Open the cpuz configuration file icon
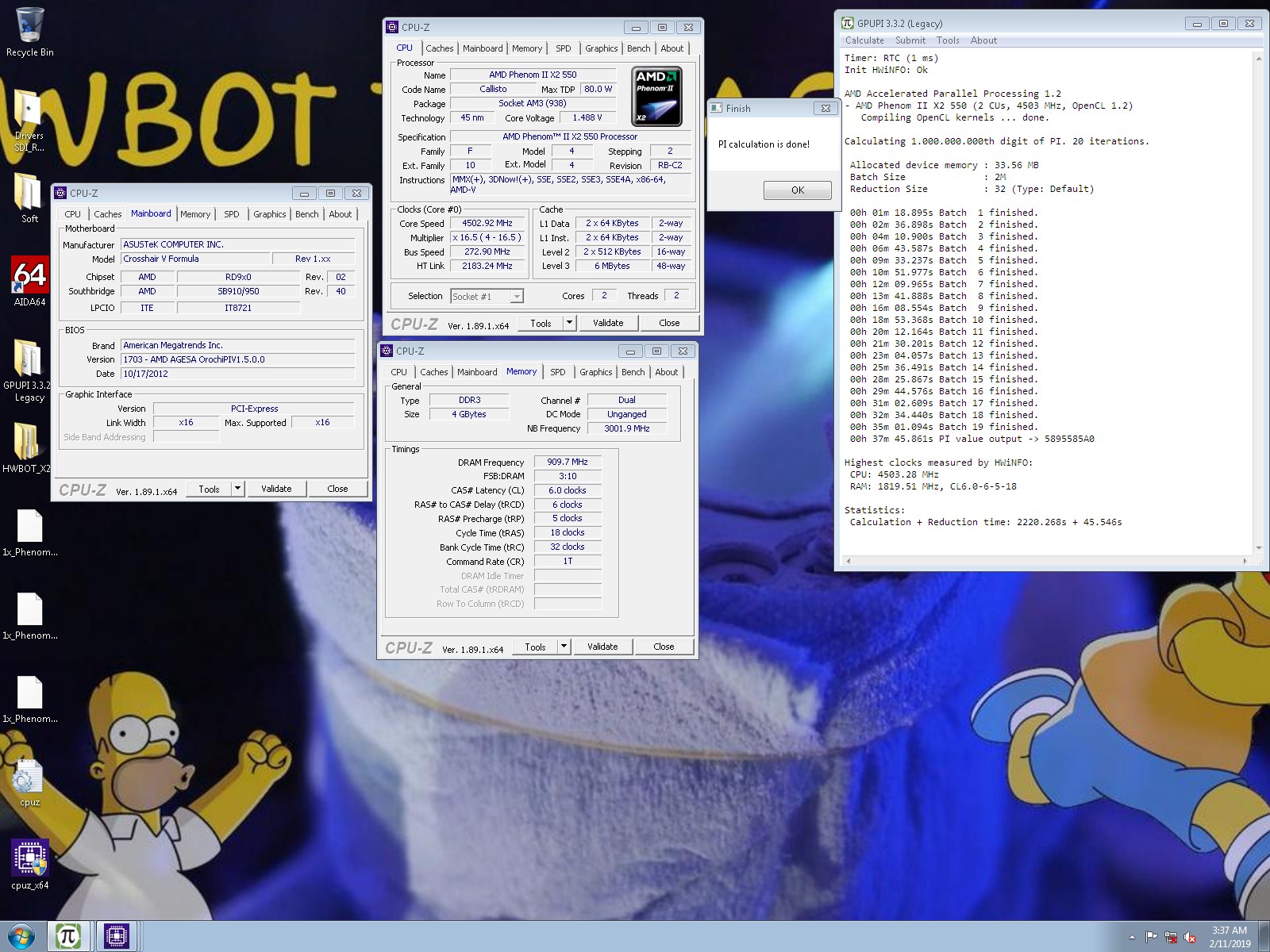 point(29,781)
